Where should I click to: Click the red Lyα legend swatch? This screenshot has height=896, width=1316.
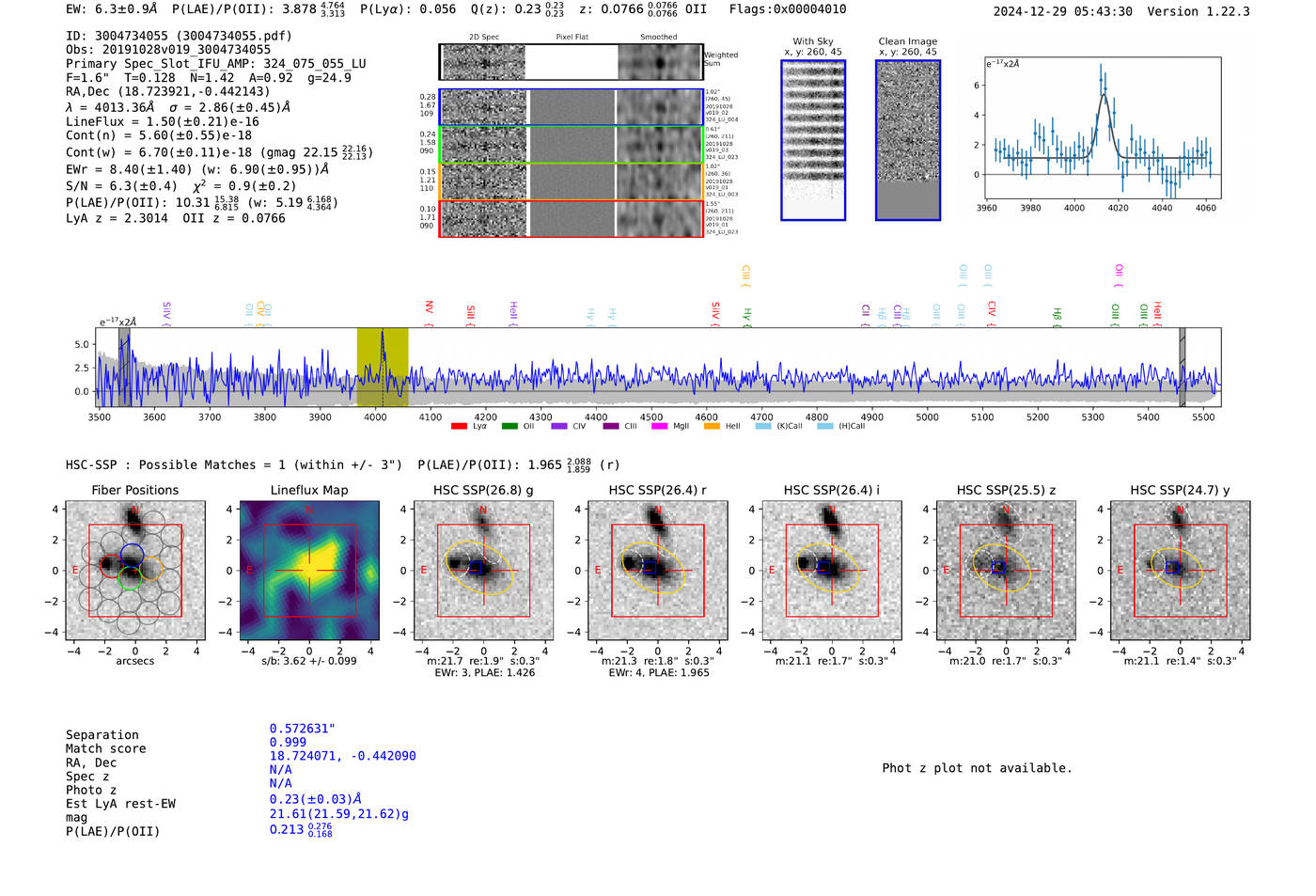(x=459, y=426)
